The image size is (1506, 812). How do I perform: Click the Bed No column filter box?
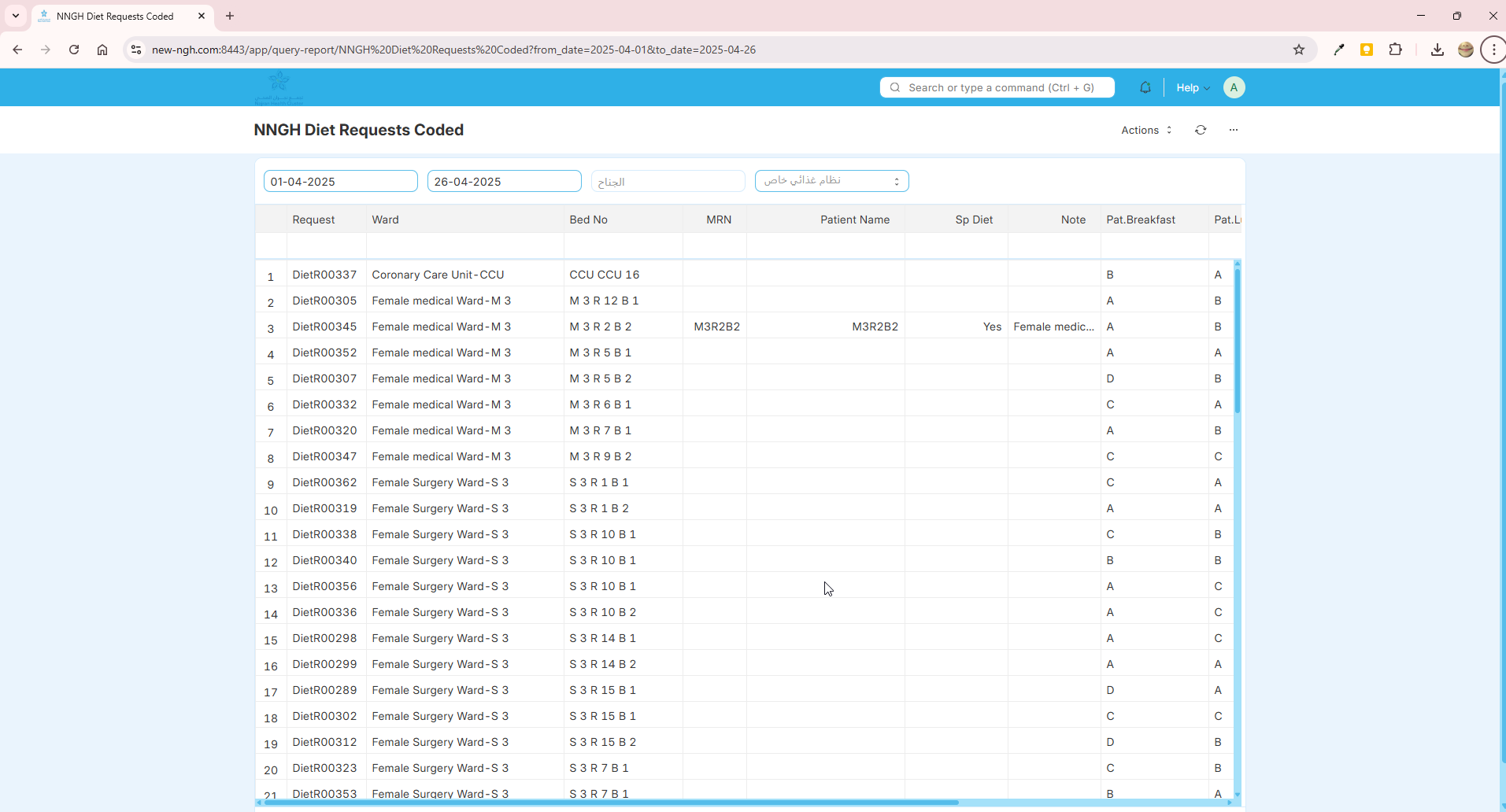pos(623,245)
